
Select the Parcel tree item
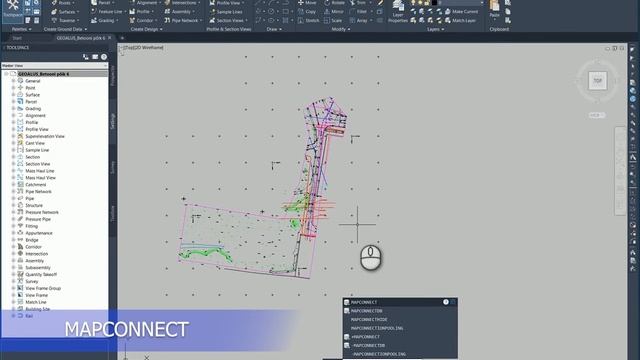(31, 102)
